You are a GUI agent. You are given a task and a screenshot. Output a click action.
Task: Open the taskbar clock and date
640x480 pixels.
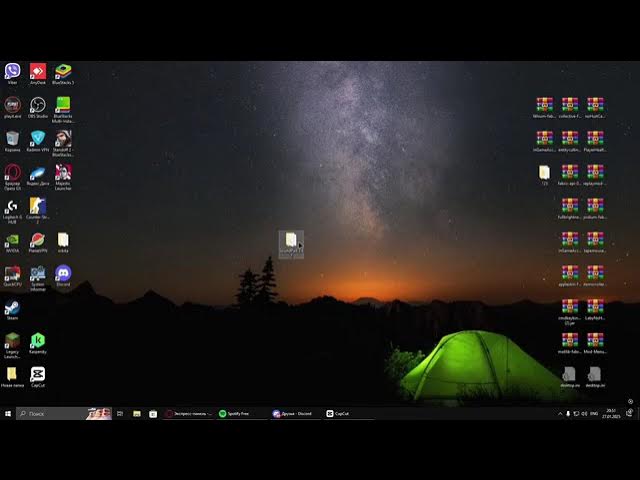click(611, 413)
